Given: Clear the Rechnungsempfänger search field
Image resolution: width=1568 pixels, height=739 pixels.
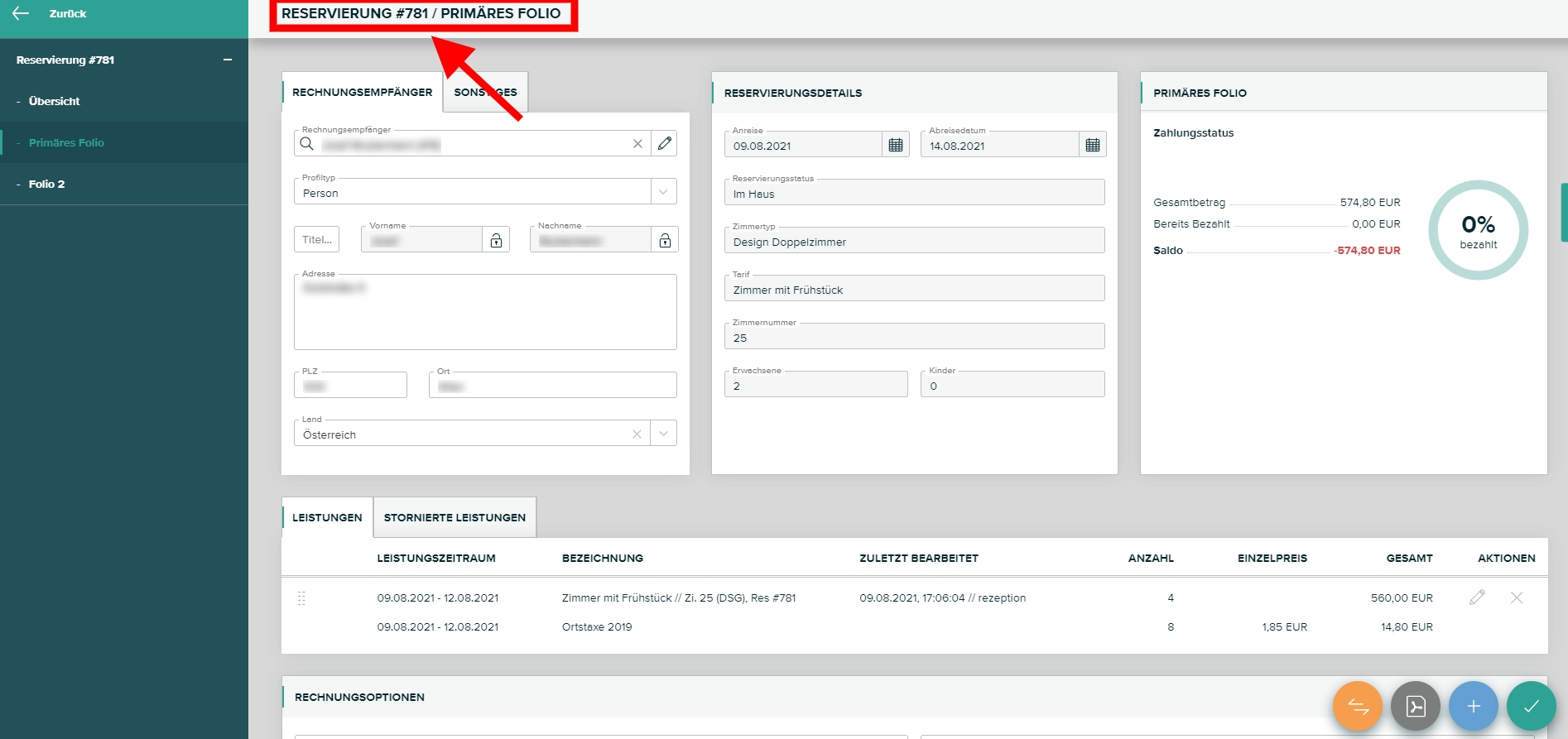Looking at the screenshot, I should 637,143.
